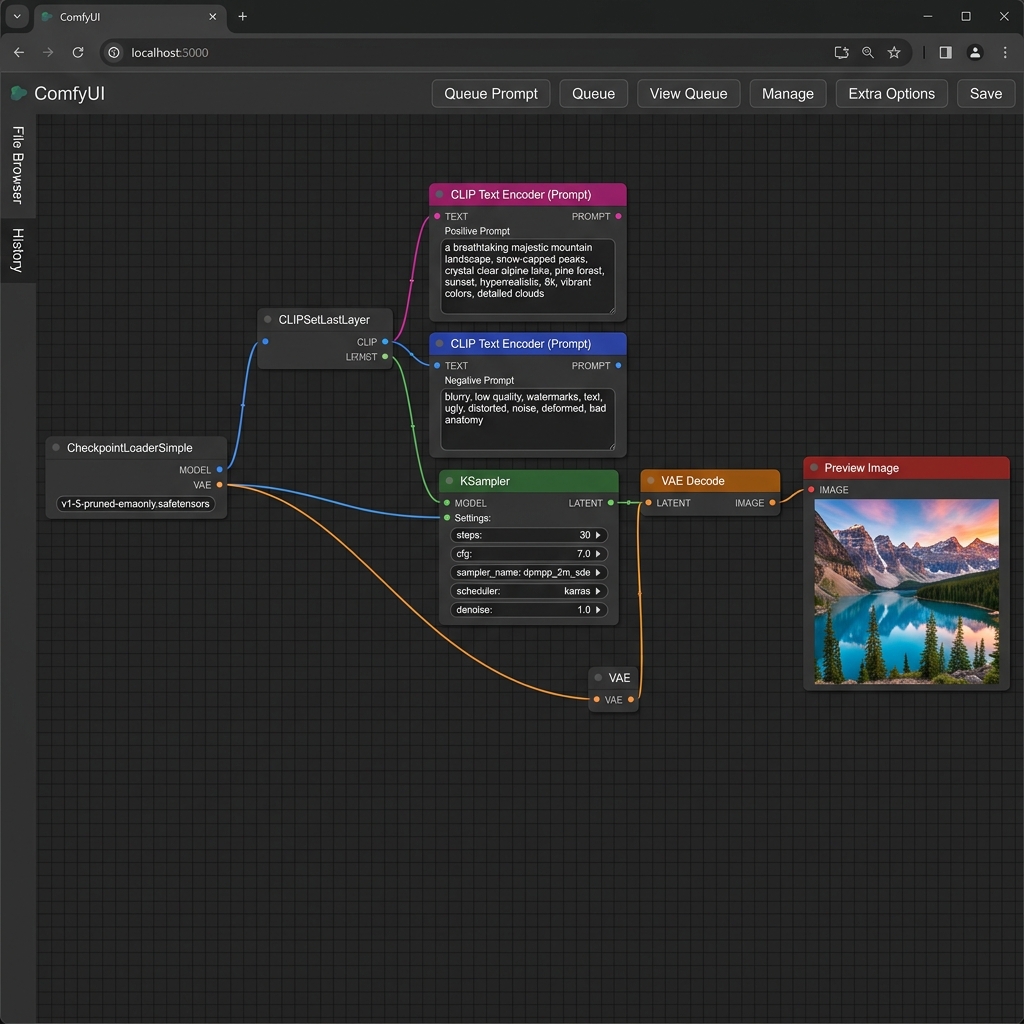Screen dimensions: 1024x1024
Task: Click TEXT input port on Negative Prompt encoder
Action: 437,366
